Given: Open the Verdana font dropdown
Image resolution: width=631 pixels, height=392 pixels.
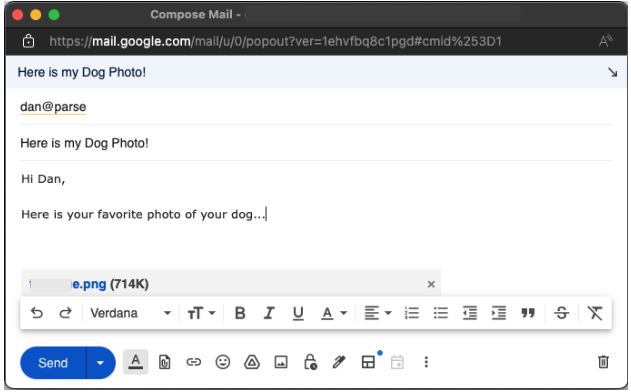Looking at the screenshot, I should 131,313.
